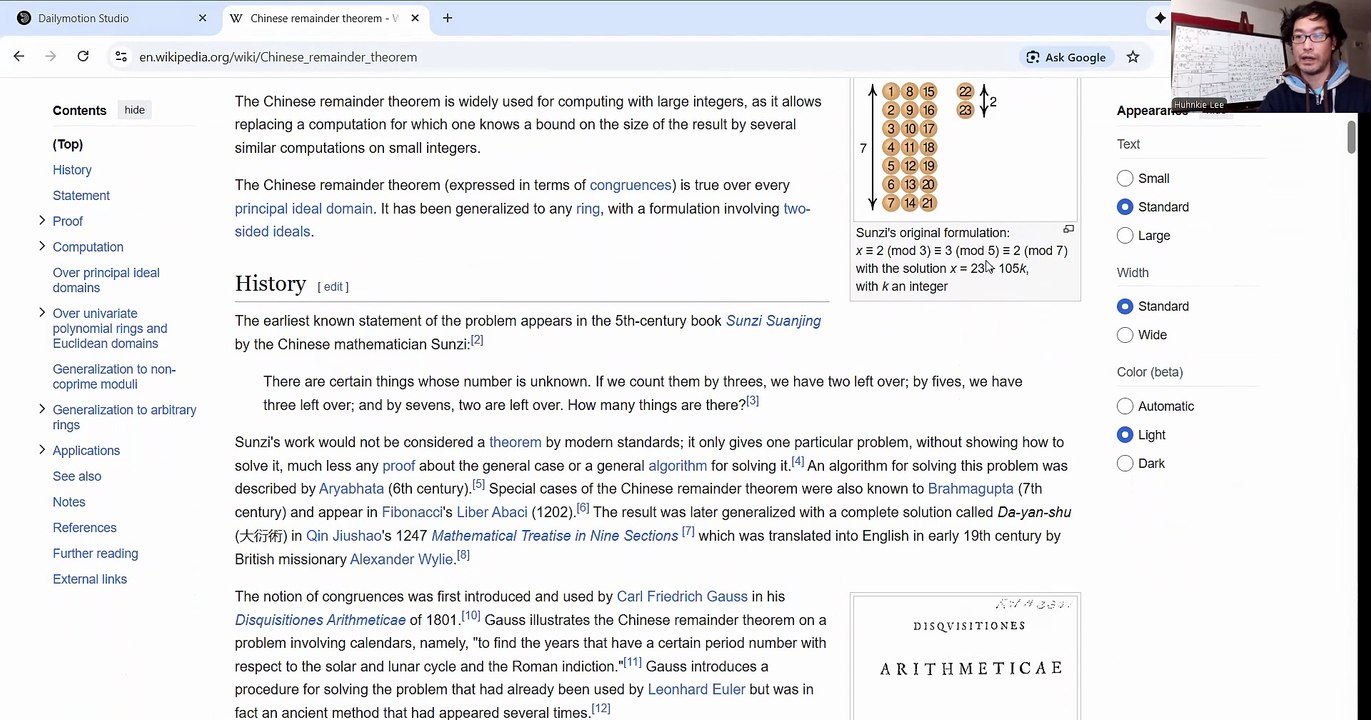Open the algorithm link
Screen dimensions: 1371x720
tap(677, 466)
